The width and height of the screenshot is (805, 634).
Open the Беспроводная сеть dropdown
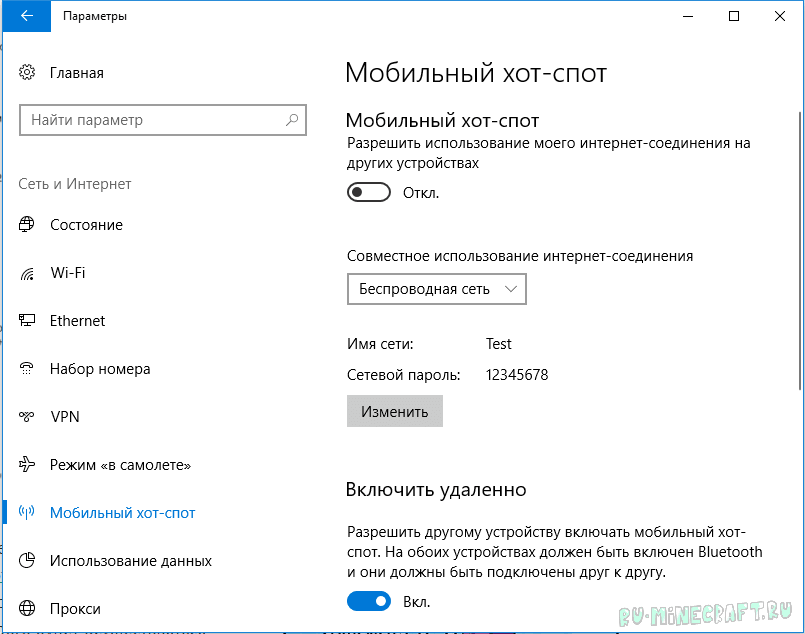coord(436,289)
